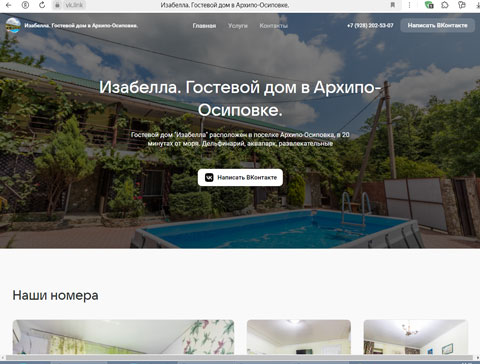Viewport: 480px width, 364px height.
Task: Click the "Наши номера" section heading
Action: (x=55, y=295)
